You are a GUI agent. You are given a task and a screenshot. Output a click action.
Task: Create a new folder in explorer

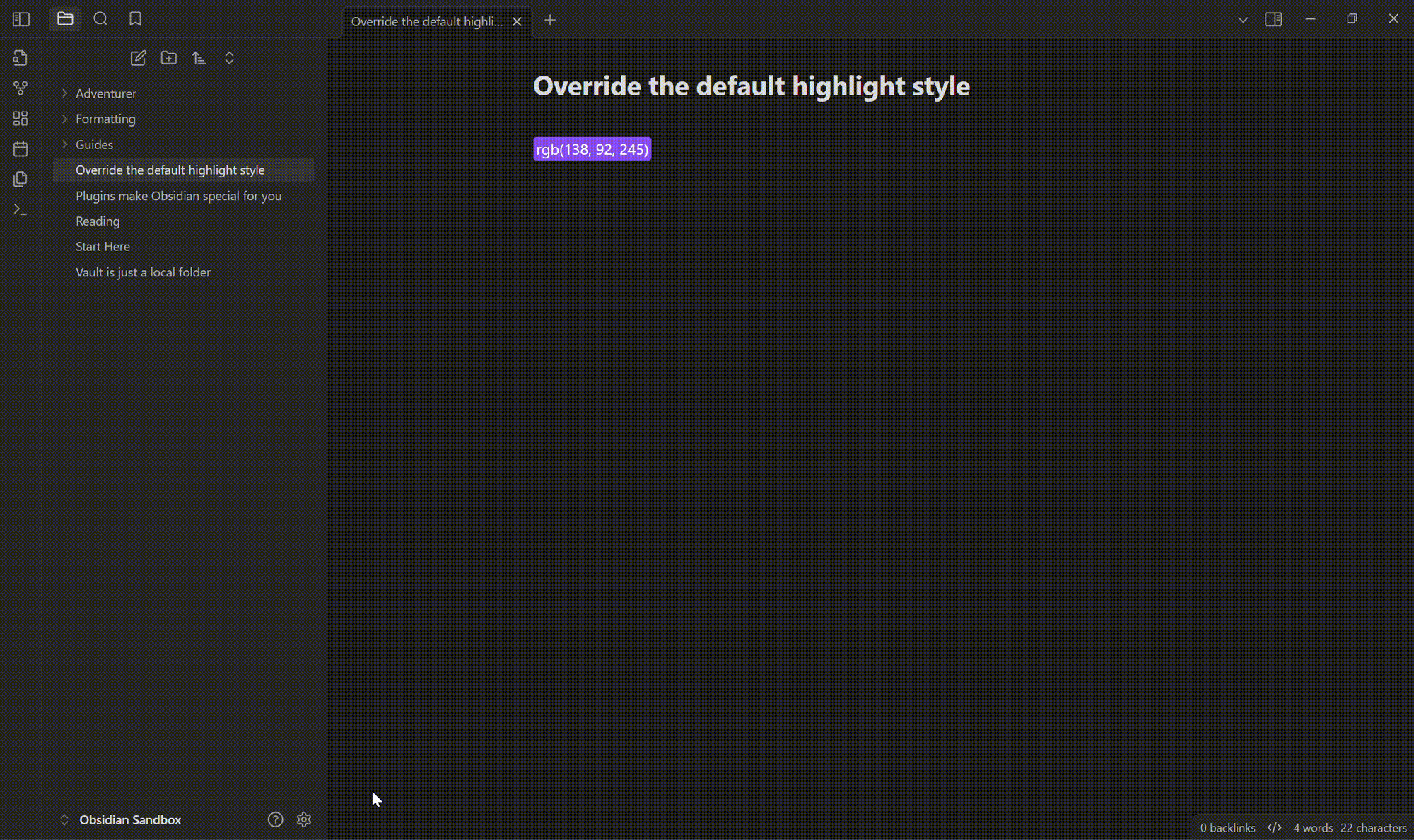click(169, 58)
